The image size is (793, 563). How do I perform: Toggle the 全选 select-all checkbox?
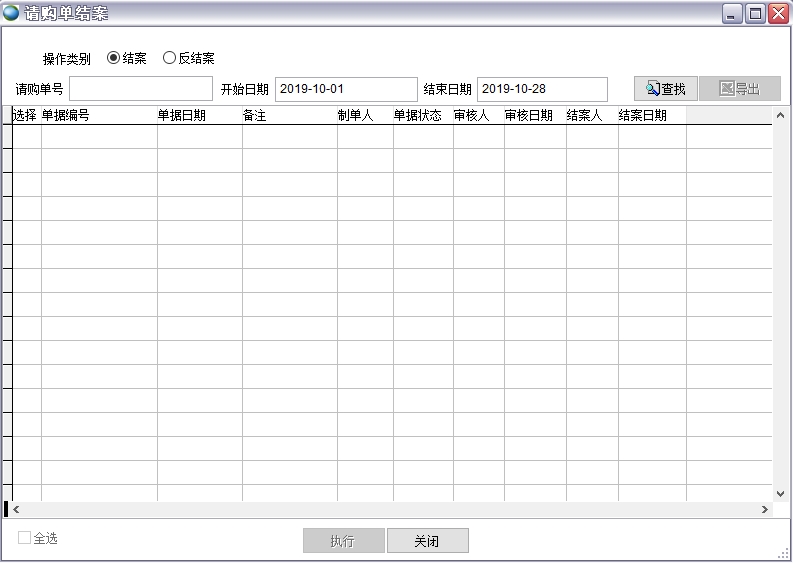pos(24,538)
